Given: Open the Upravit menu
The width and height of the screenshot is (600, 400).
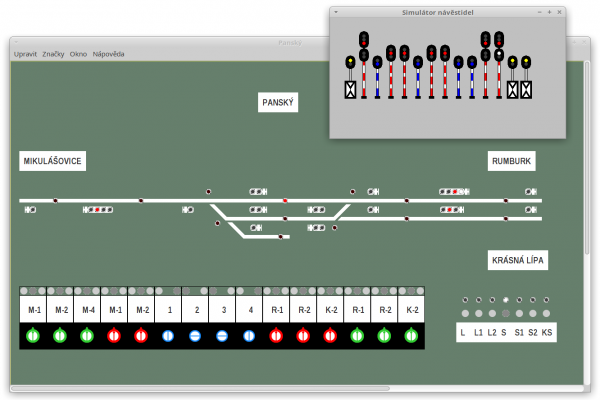Looking at the screenshot, I should (x=25, y=54).
